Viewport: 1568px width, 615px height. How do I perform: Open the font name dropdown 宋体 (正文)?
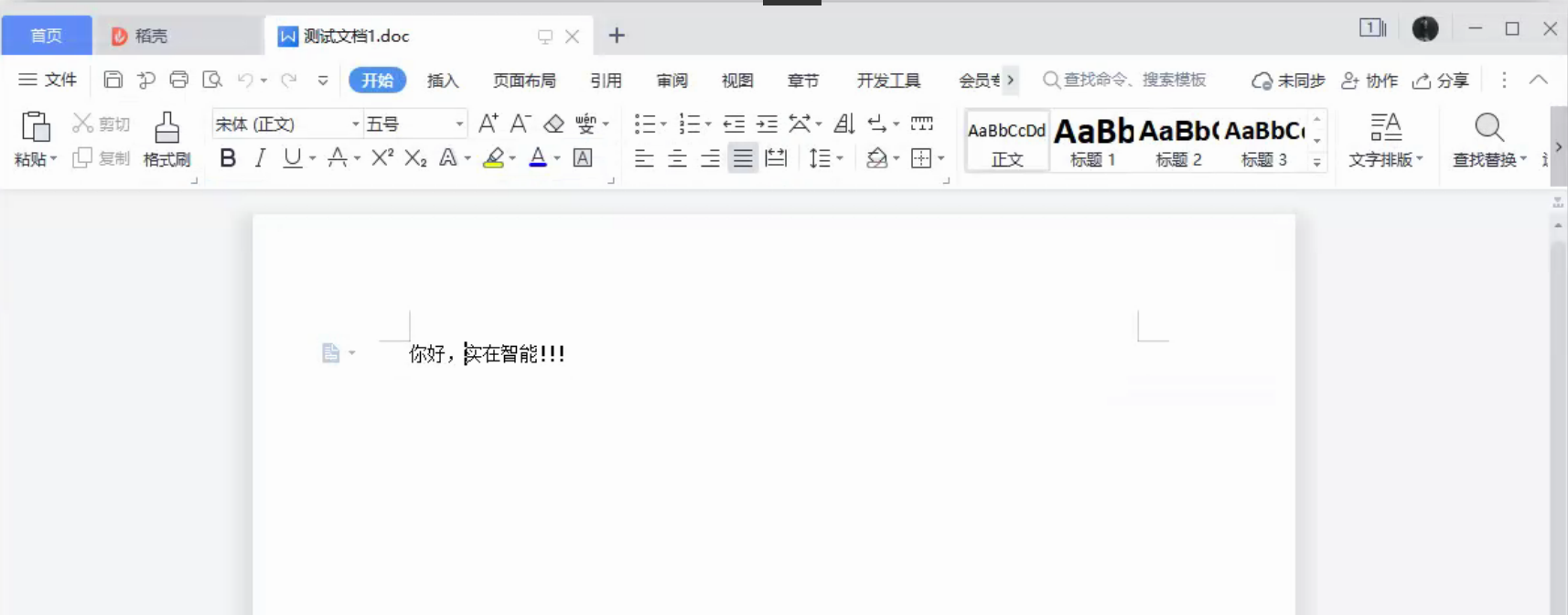355,124
